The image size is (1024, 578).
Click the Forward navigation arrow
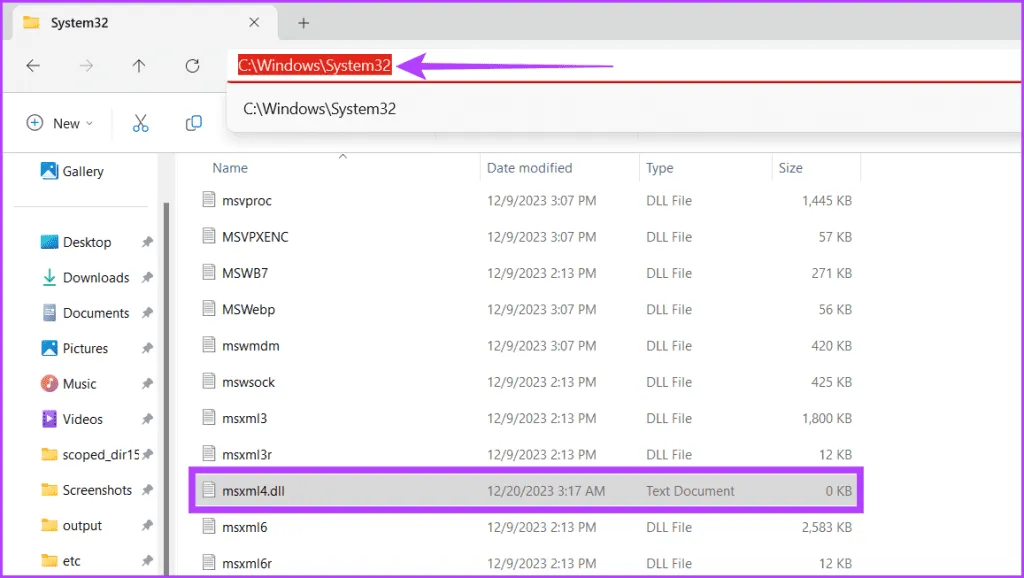(x=86, y=66)
